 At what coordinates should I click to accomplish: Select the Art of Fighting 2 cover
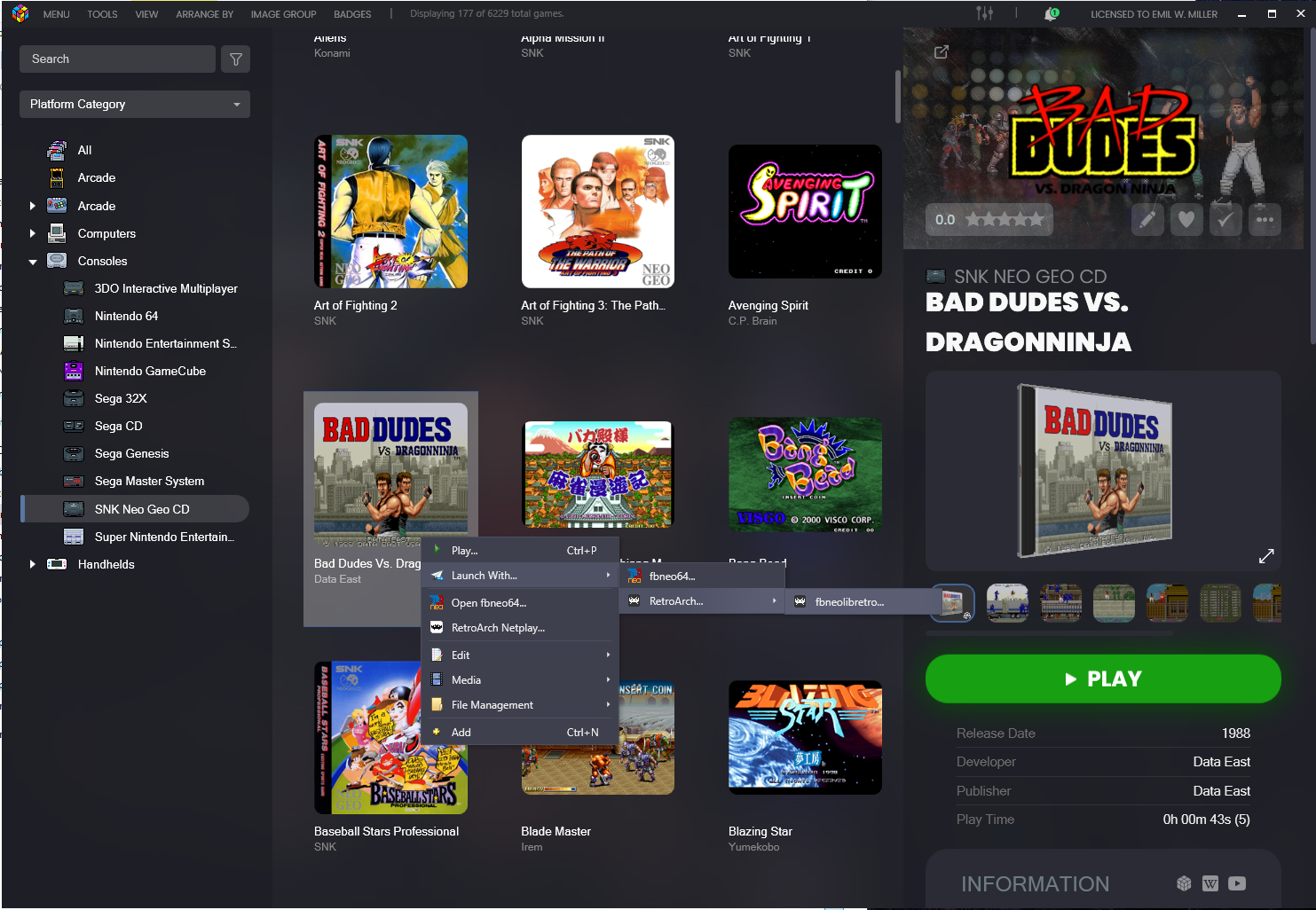[x=390, y=211]
